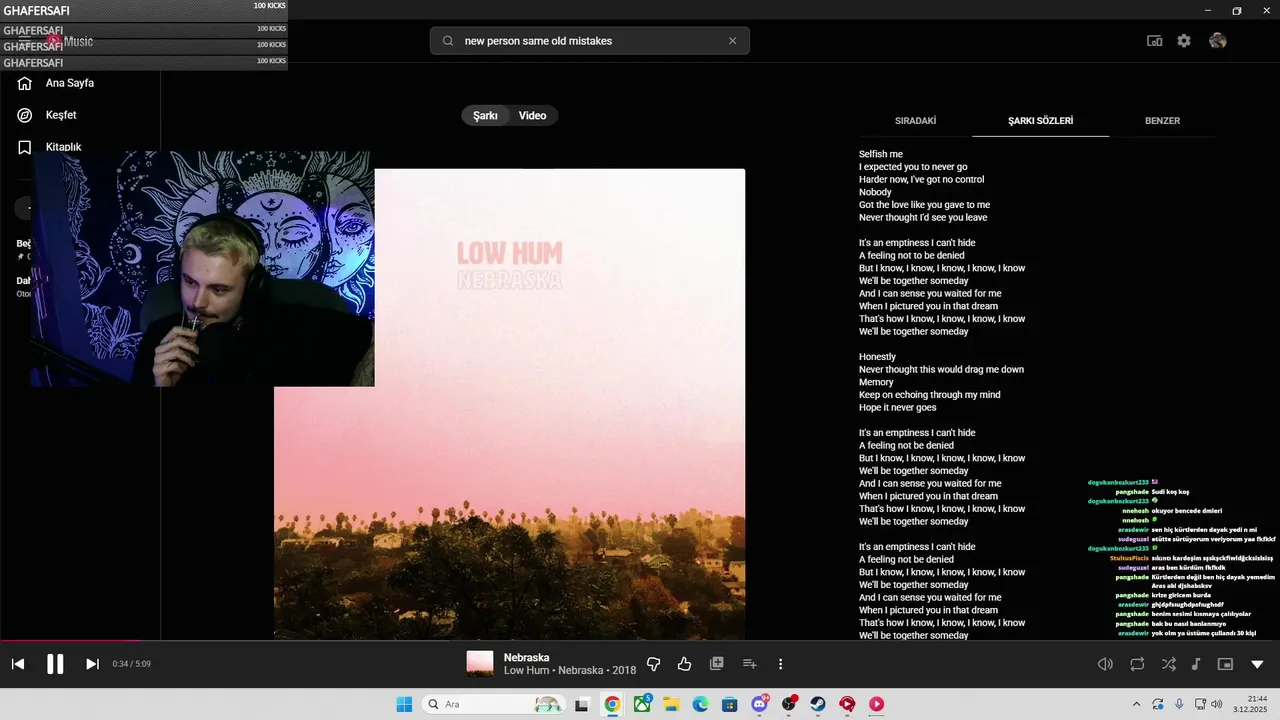The image size is (1280, 720).
Task: Open Task View on the taskbar
Action: point(582,704)
